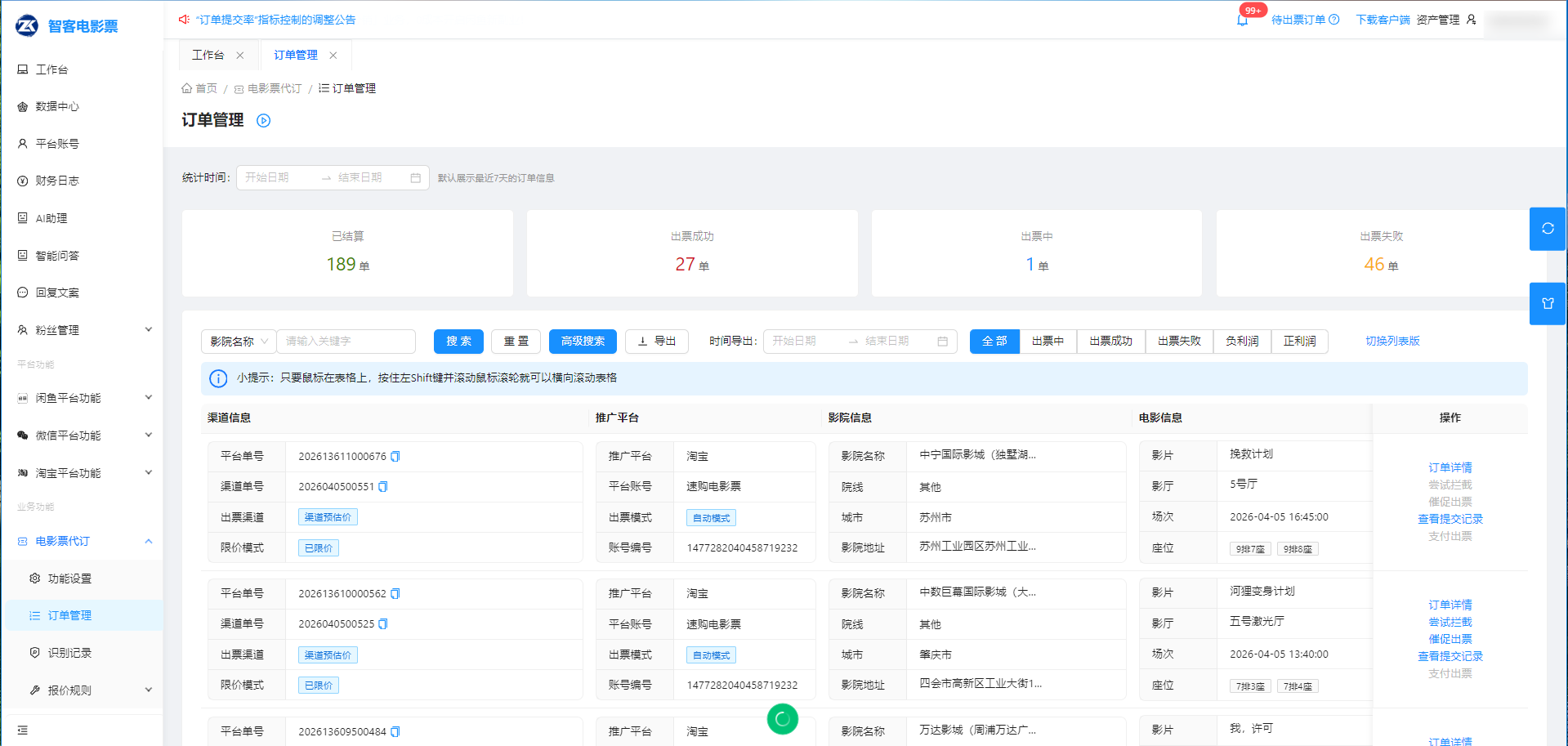Focus the 请输入关键字 search input
The height and width of the screenshot is (746, 1568).
(346, 342)
